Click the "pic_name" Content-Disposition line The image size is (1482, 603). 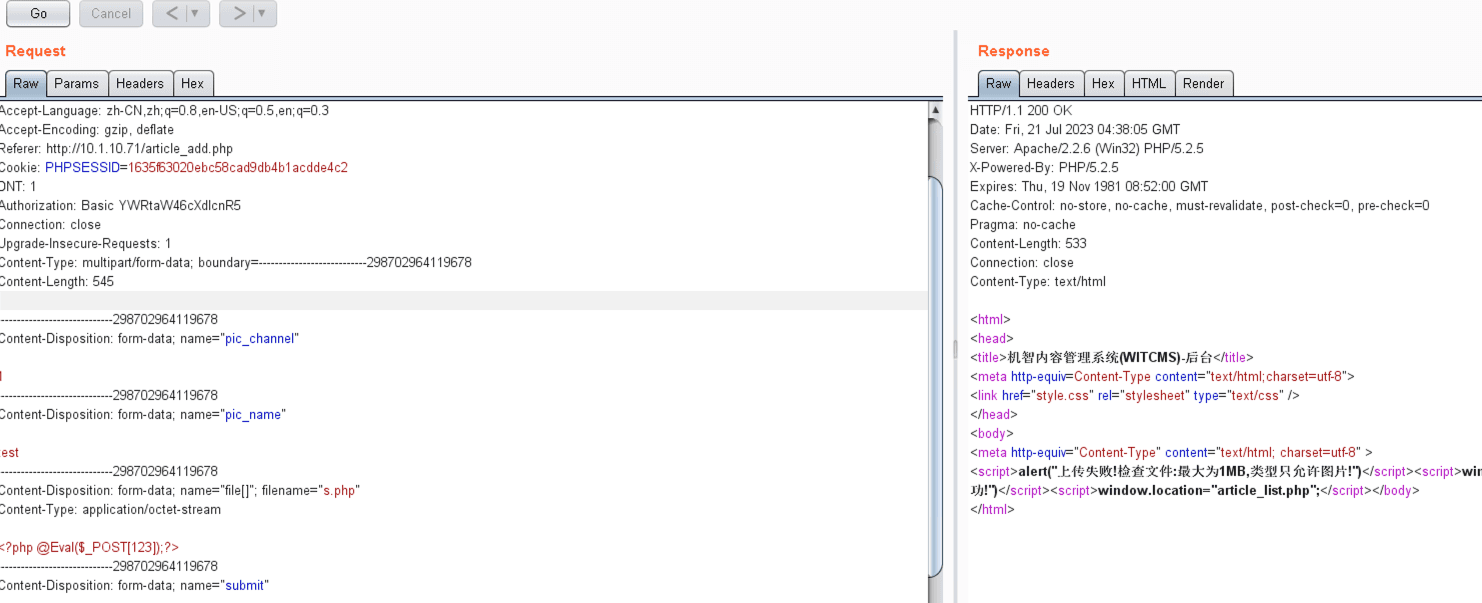point(143,415)
